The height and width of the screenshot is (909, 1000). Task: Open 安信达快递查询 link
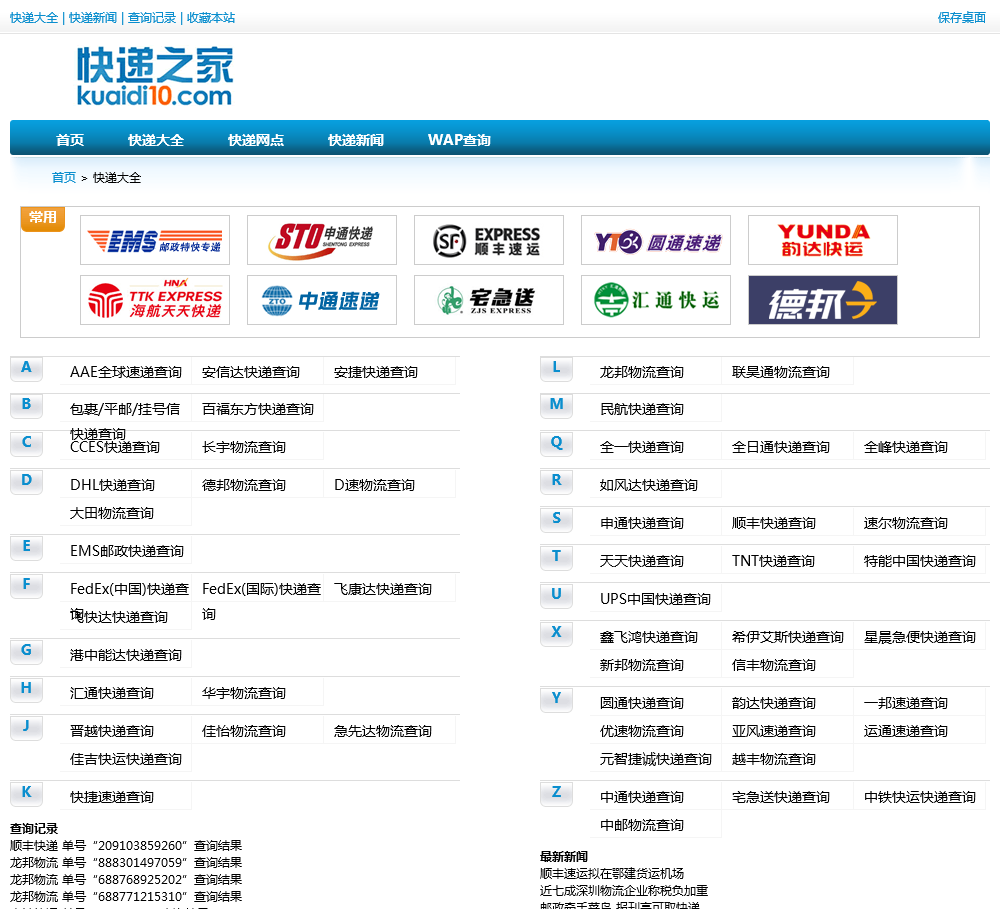251,372
